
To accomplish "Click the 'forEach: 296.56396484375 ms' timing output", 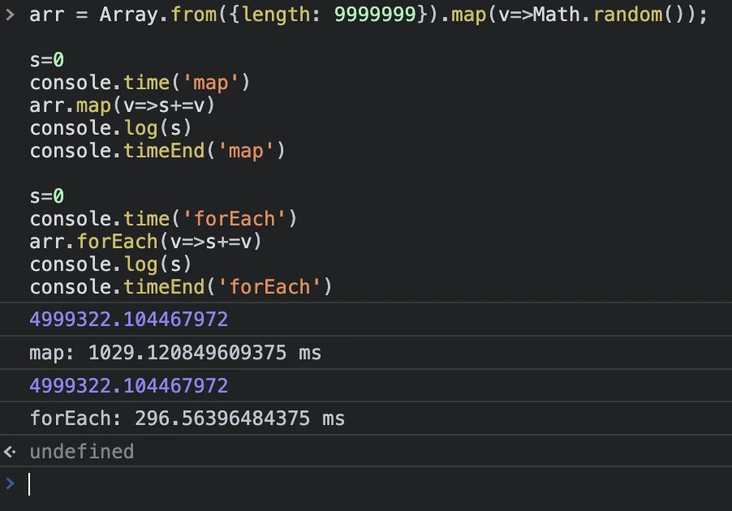I will coord(187,419).
